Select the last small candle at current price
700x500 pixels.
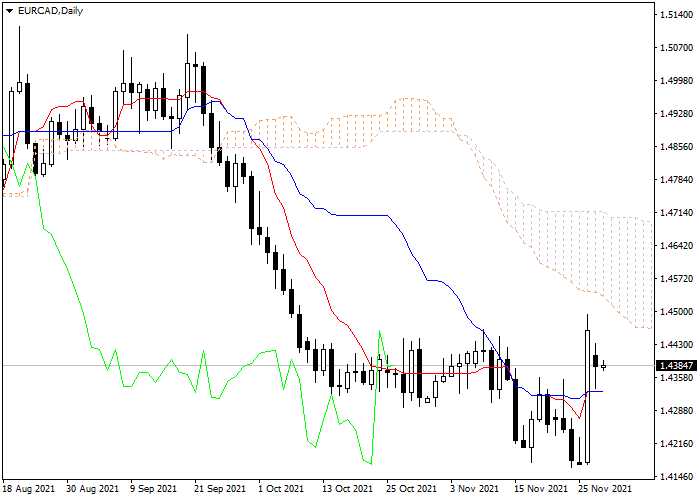604,366
